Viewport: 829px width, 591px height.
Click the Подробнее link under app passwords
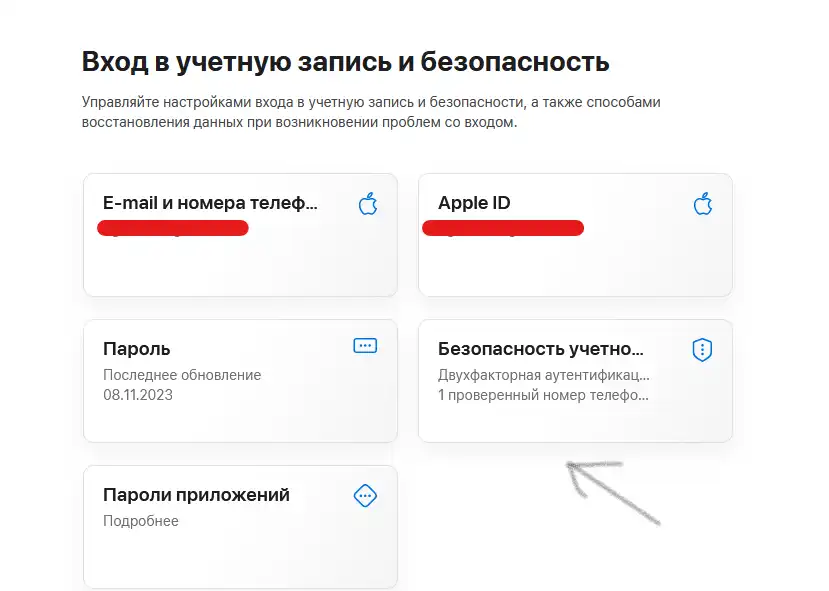coord(141,521)
